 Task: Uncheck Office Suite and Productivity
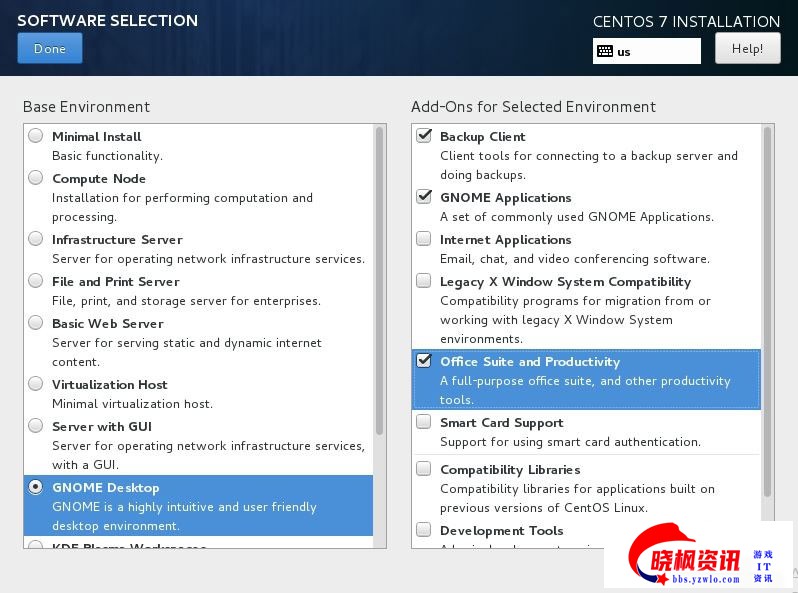click(x=424, y=361)
